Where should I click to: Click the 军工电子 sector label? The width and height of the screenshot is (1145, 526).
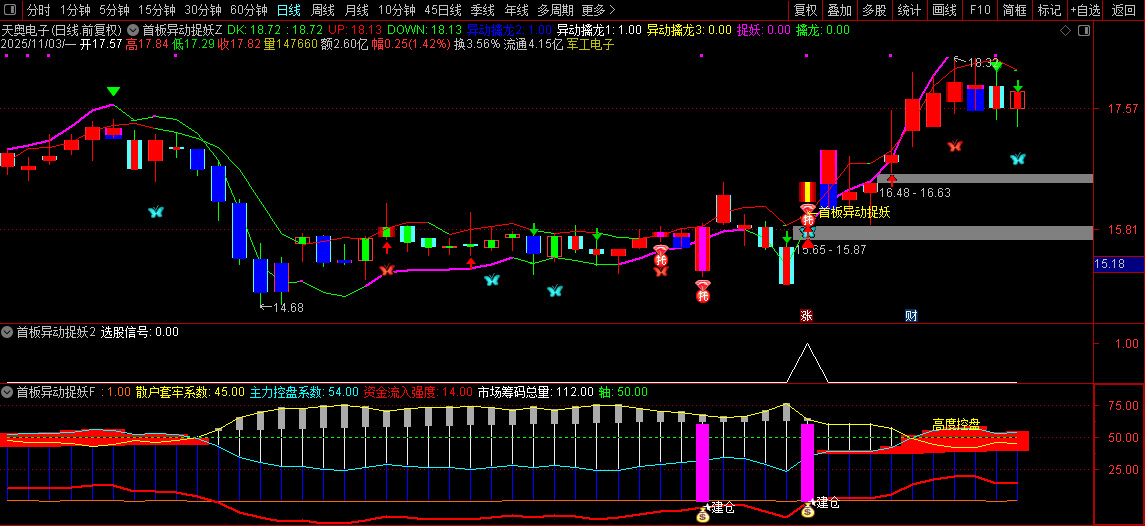(590, 44)
